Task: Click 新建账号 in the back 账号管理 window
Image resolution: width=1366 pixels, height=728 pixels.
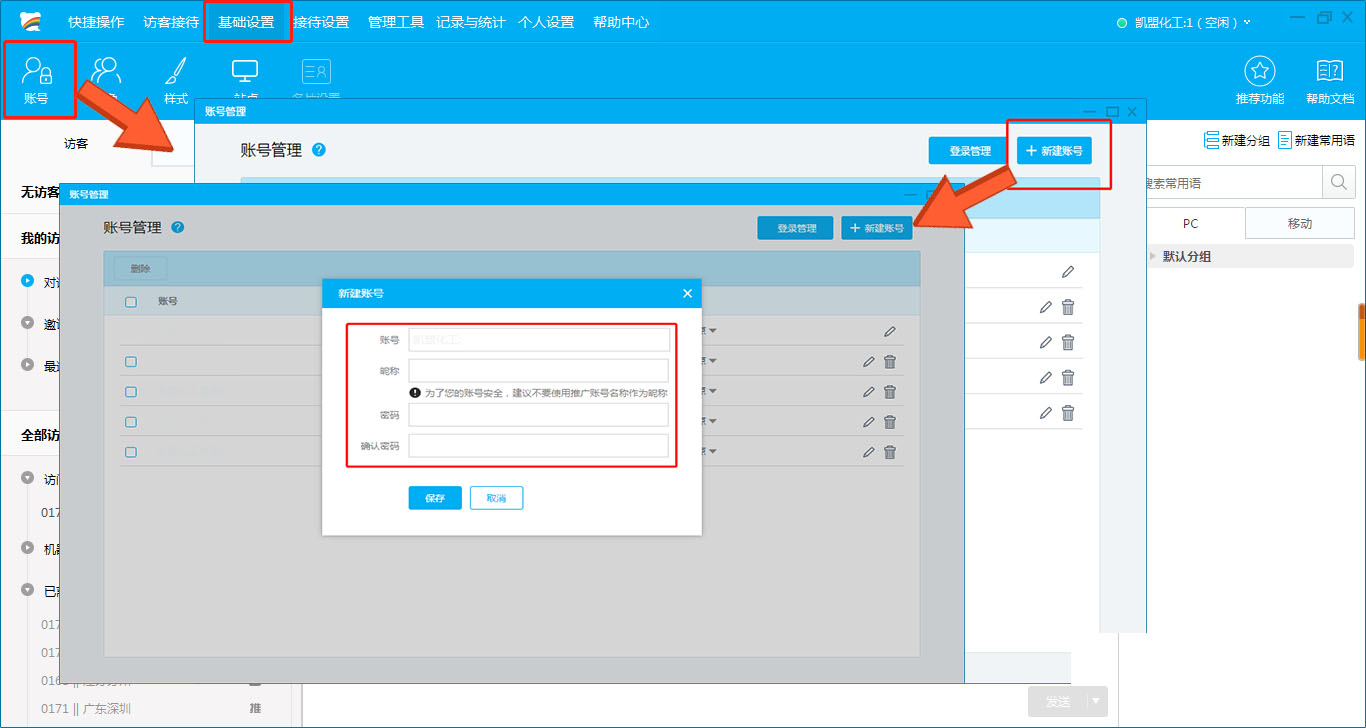Action: 1054,150
